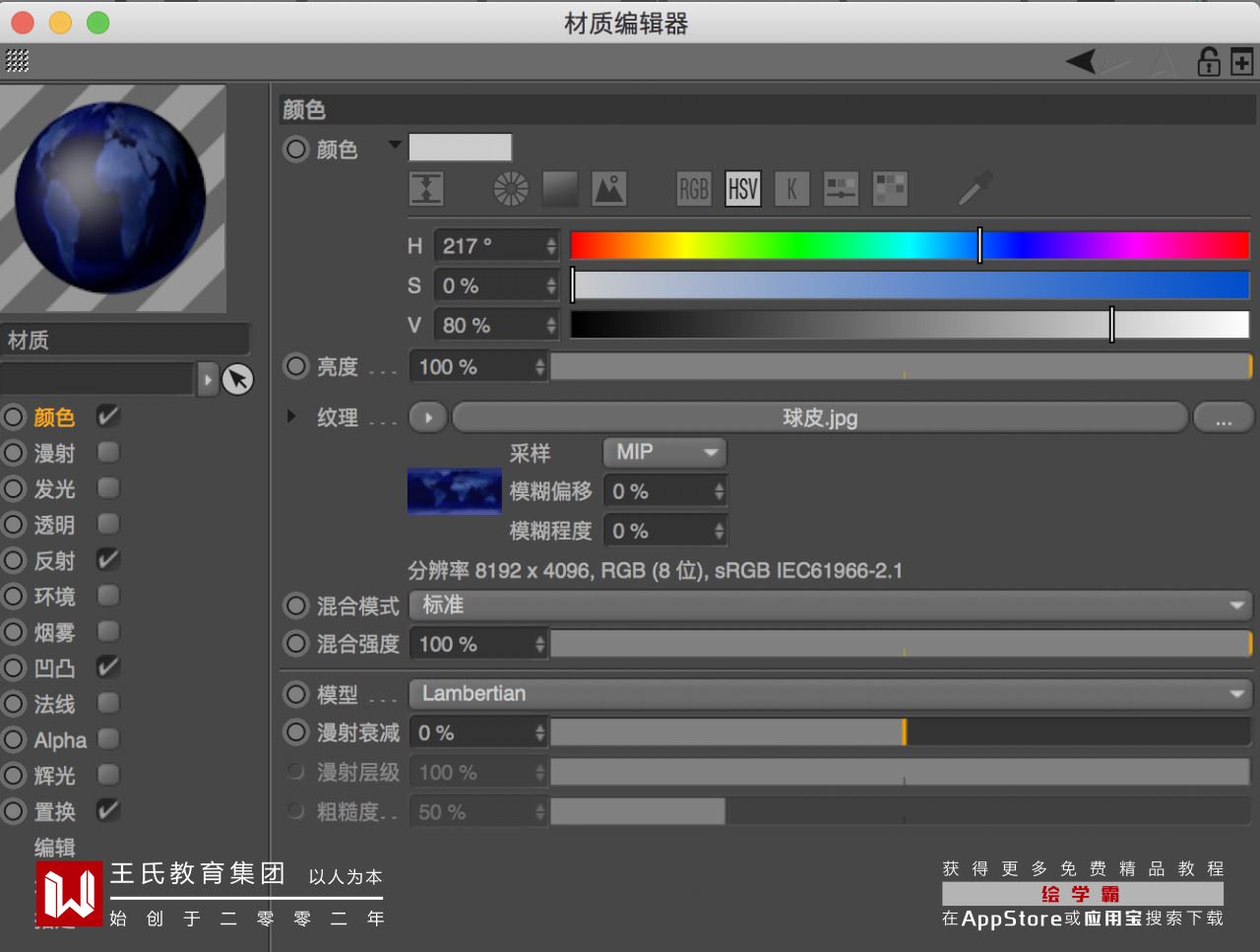Click the animation dot beside 混合模式
Image resolution: width=1260 pixels, height=952 pixels.
coord(296,605)
